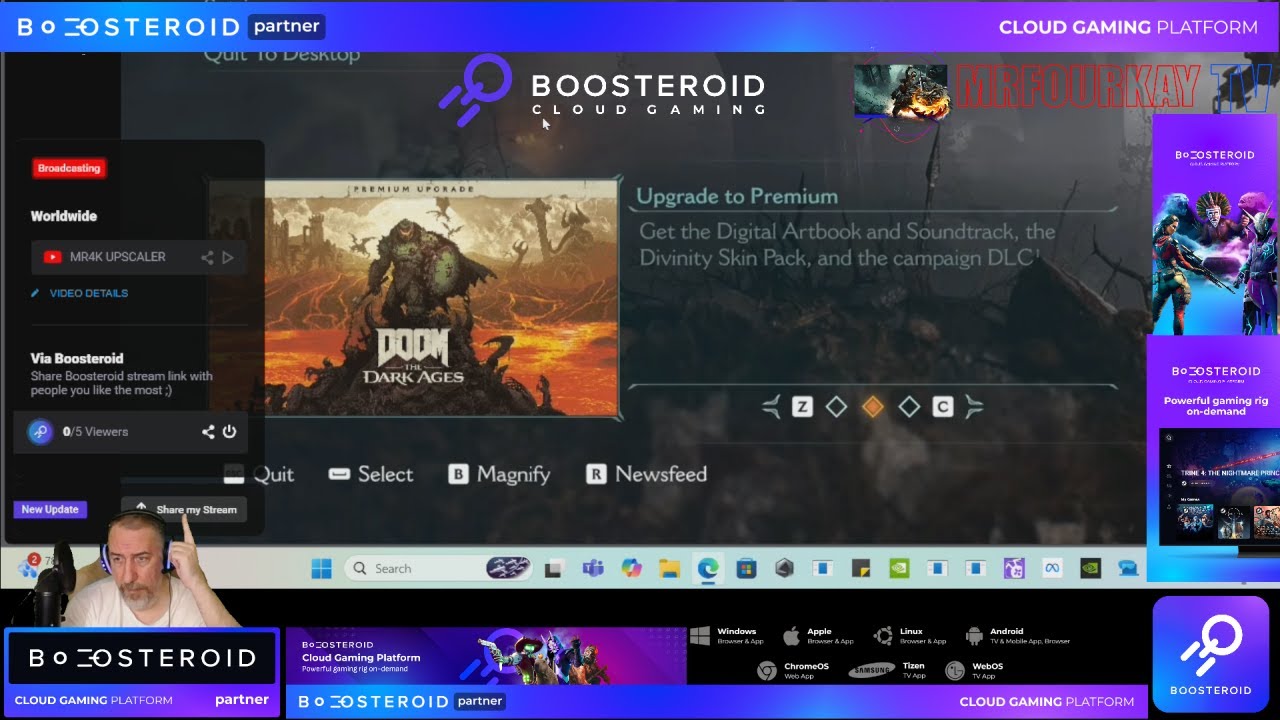This screenshot has height=720, width=1280.
Task: Select the highlighted orange diamond page indicator
Action: [x=873, y=407]
